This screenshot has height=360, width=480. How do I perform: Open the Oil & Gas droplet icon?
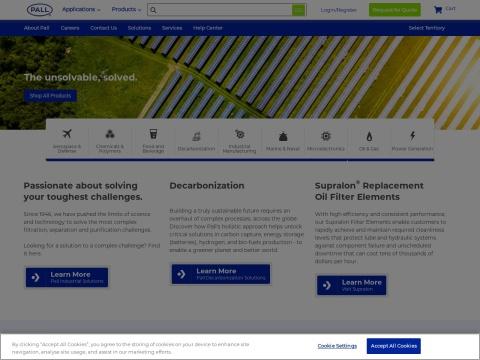coord(369,136)
